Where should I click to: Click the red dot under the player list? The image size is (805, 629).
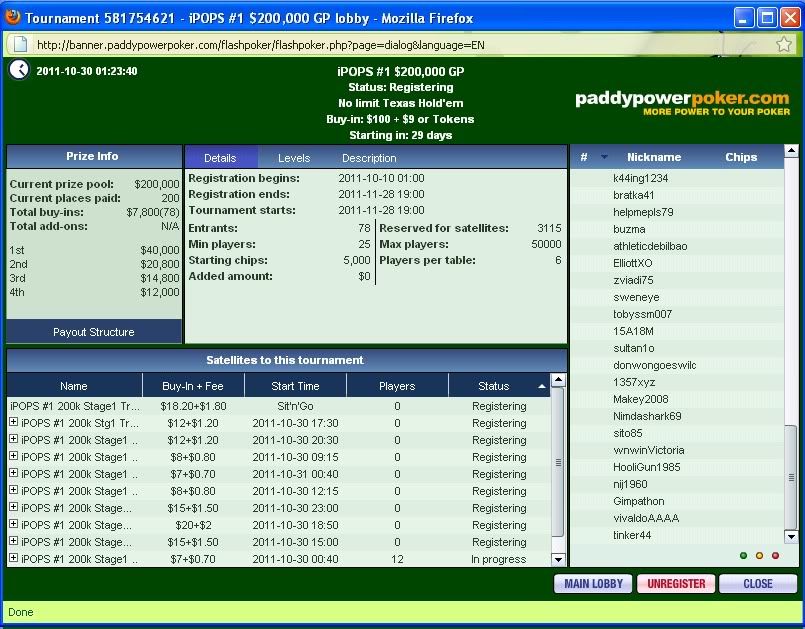775,556
